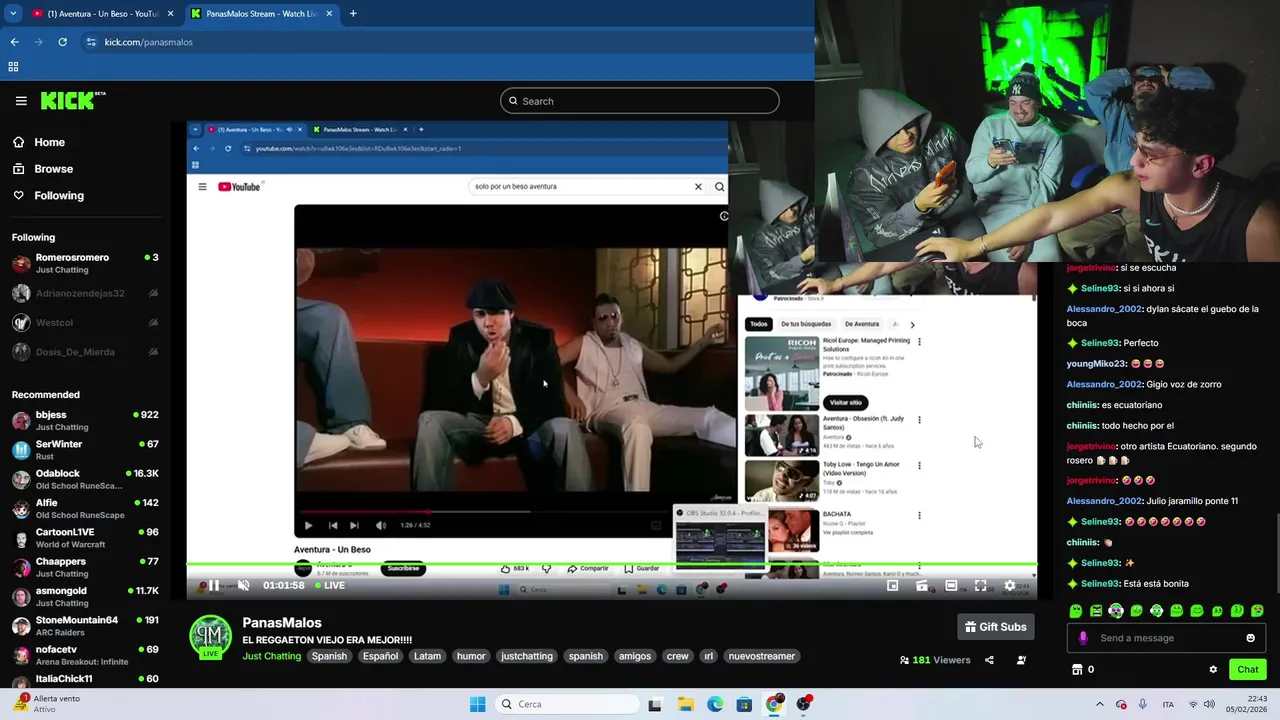Screen dimensions: 1280x720
Task: Open browser apps grid icon
Action: (x=13, y=67)
